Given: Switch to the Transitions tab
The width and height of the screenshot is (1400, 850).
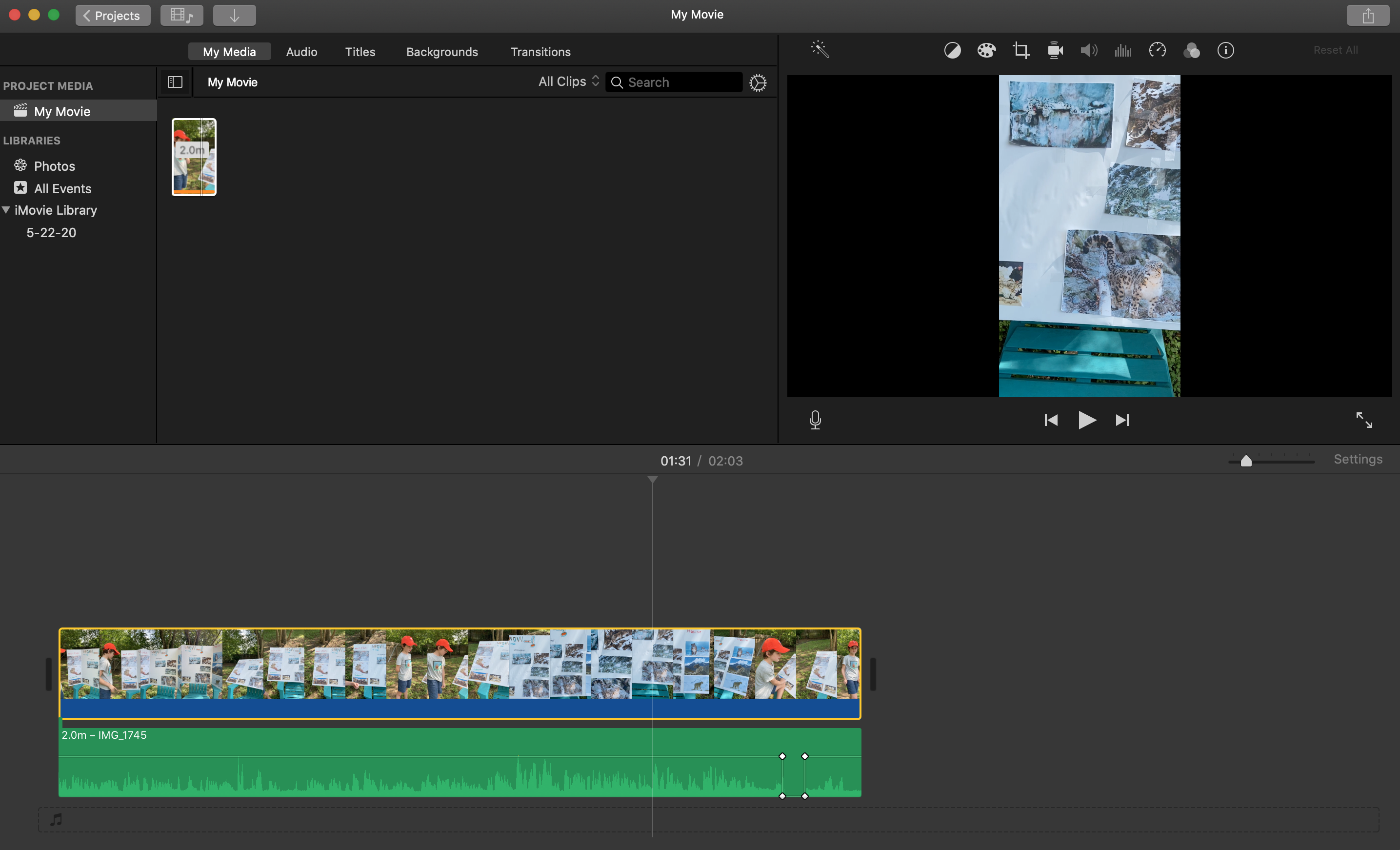Looking at the screenshot, I should 540,52.
